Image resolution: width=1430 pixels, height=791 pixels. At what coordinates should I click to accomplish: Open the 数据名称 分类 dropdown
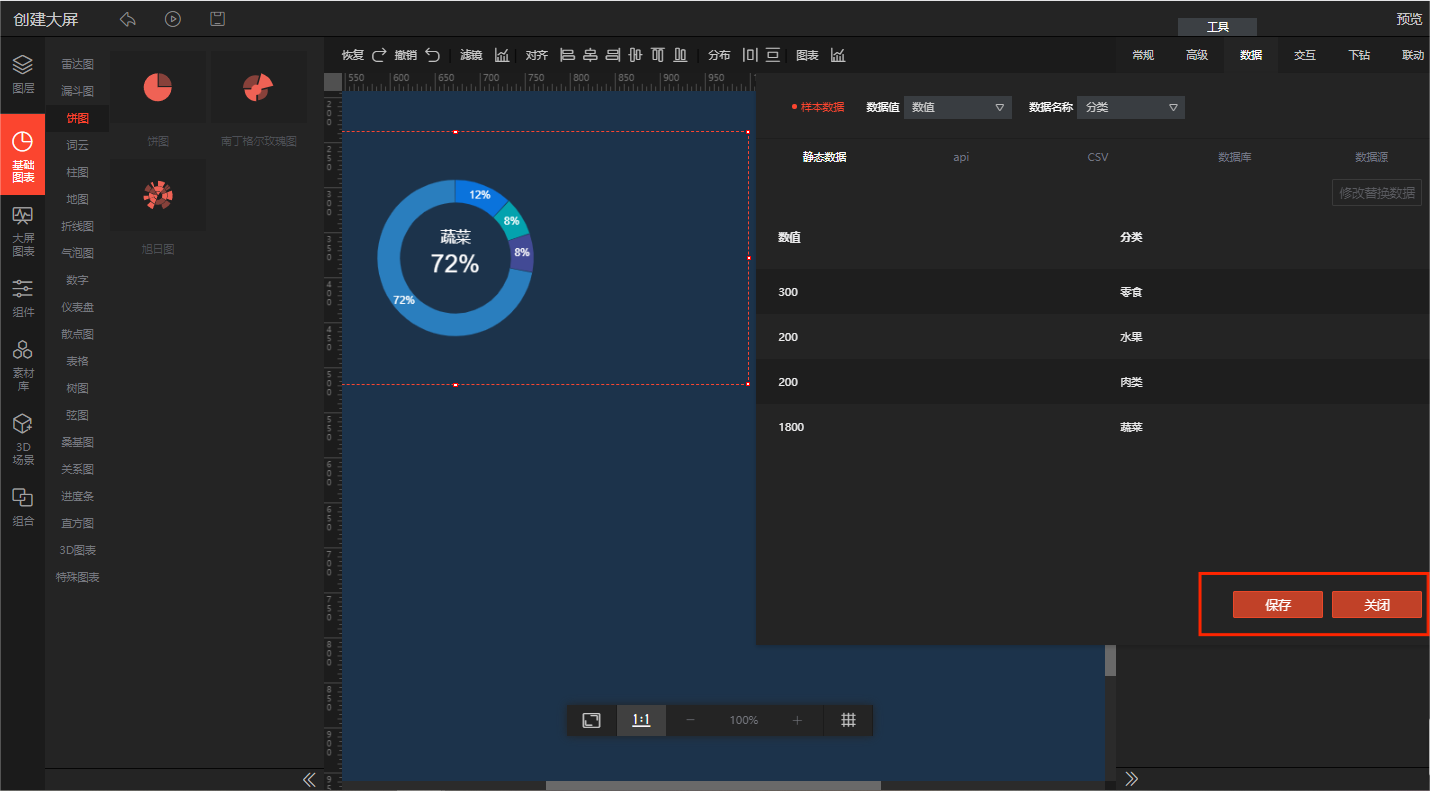point(1130,107)
